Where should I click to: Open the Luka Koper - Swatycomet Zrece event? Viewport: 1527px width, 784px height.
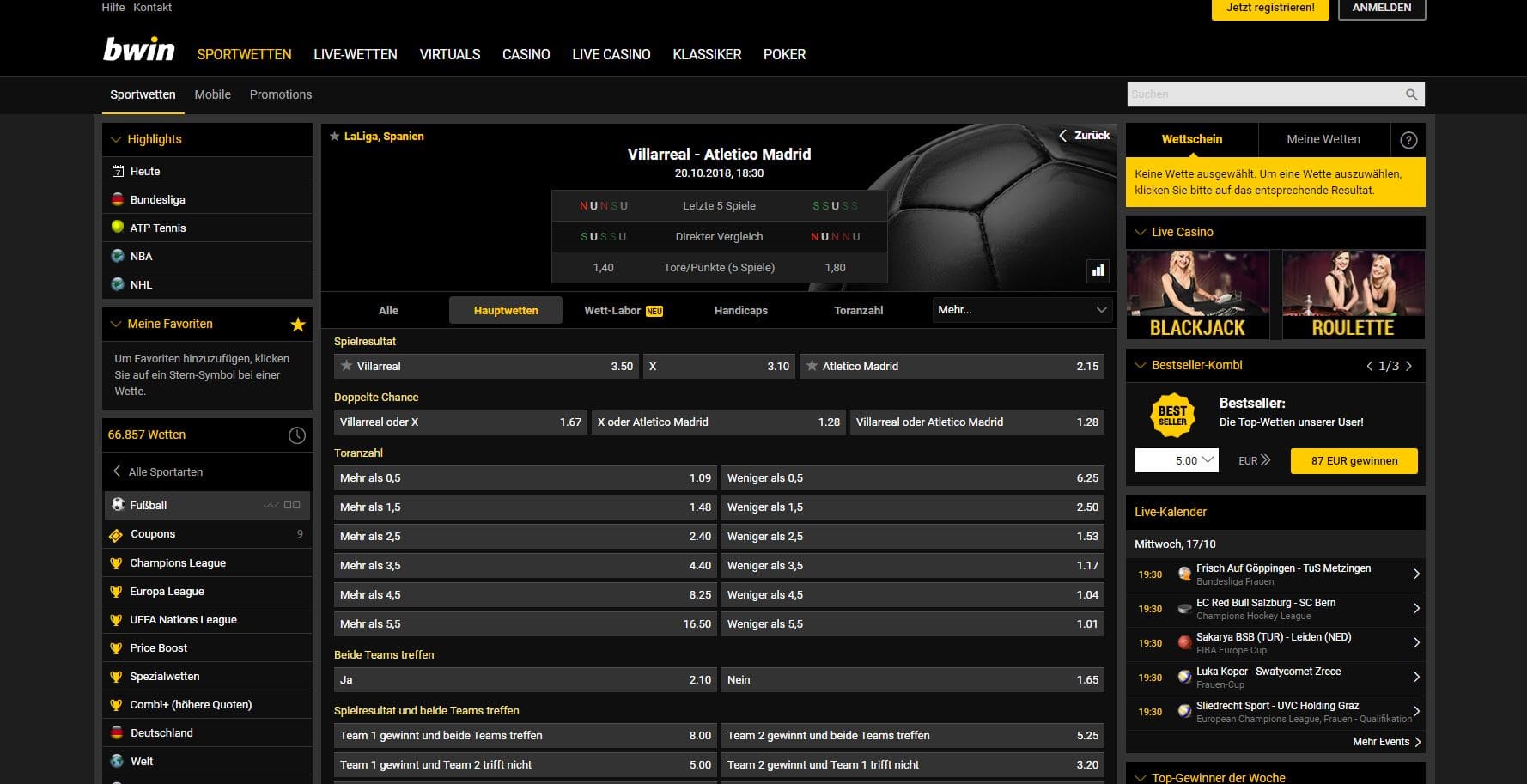tap(1275, 678)
